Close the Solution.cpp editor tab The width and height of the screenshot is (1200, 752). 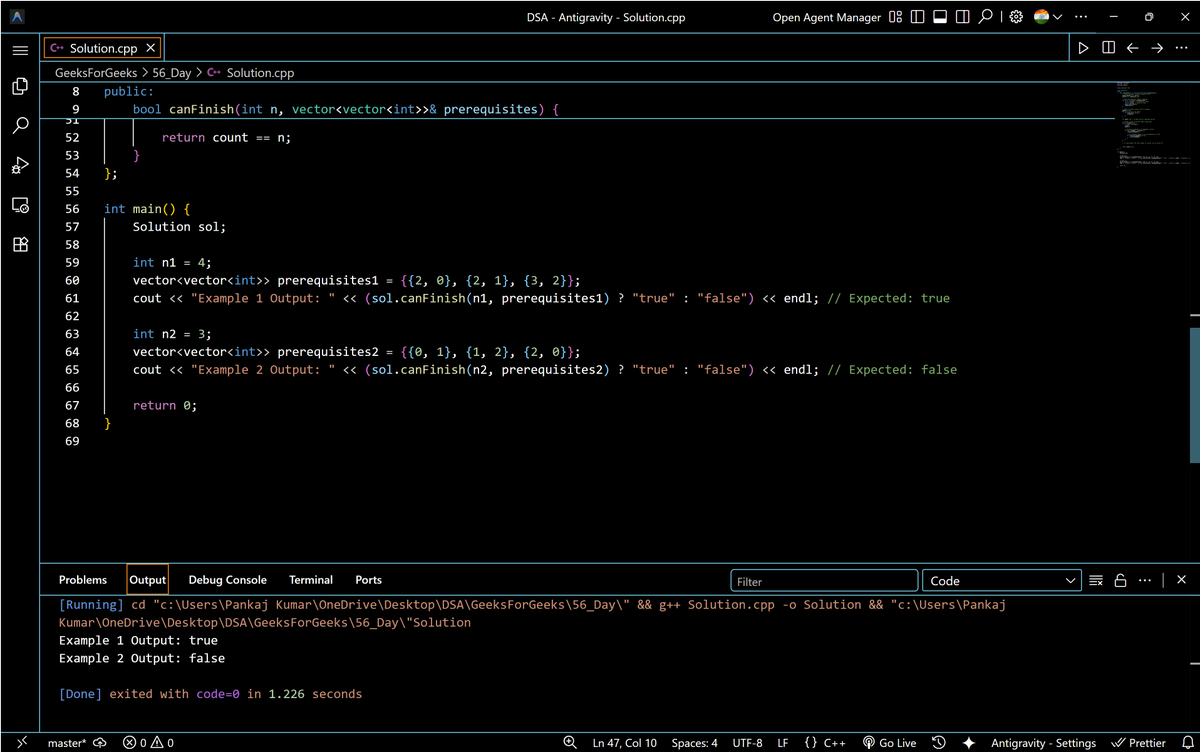(150, 48)
